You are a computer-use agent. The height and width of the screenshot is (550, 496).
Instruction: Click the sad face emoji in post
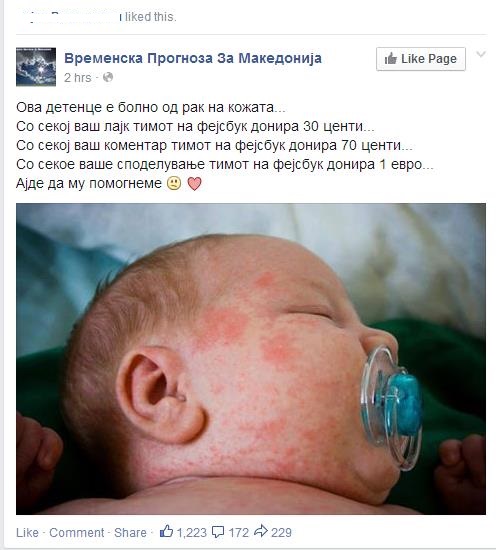(x=174, y=183)
